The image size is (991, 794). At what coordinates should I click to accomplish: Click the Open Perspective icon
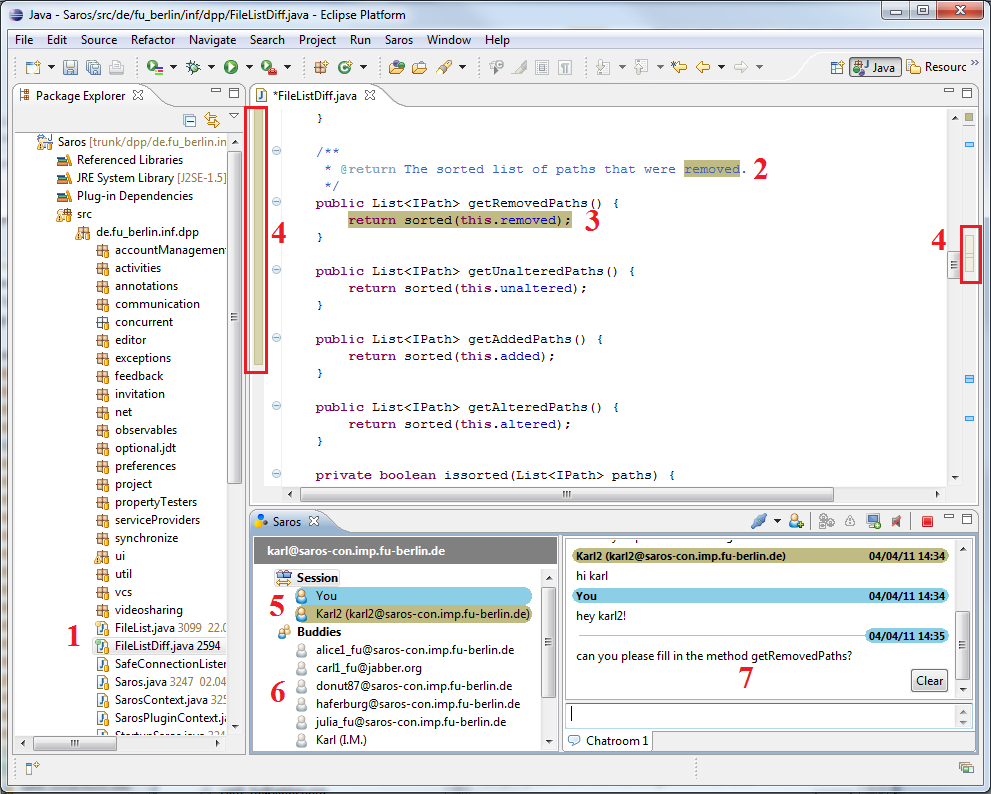837,67
